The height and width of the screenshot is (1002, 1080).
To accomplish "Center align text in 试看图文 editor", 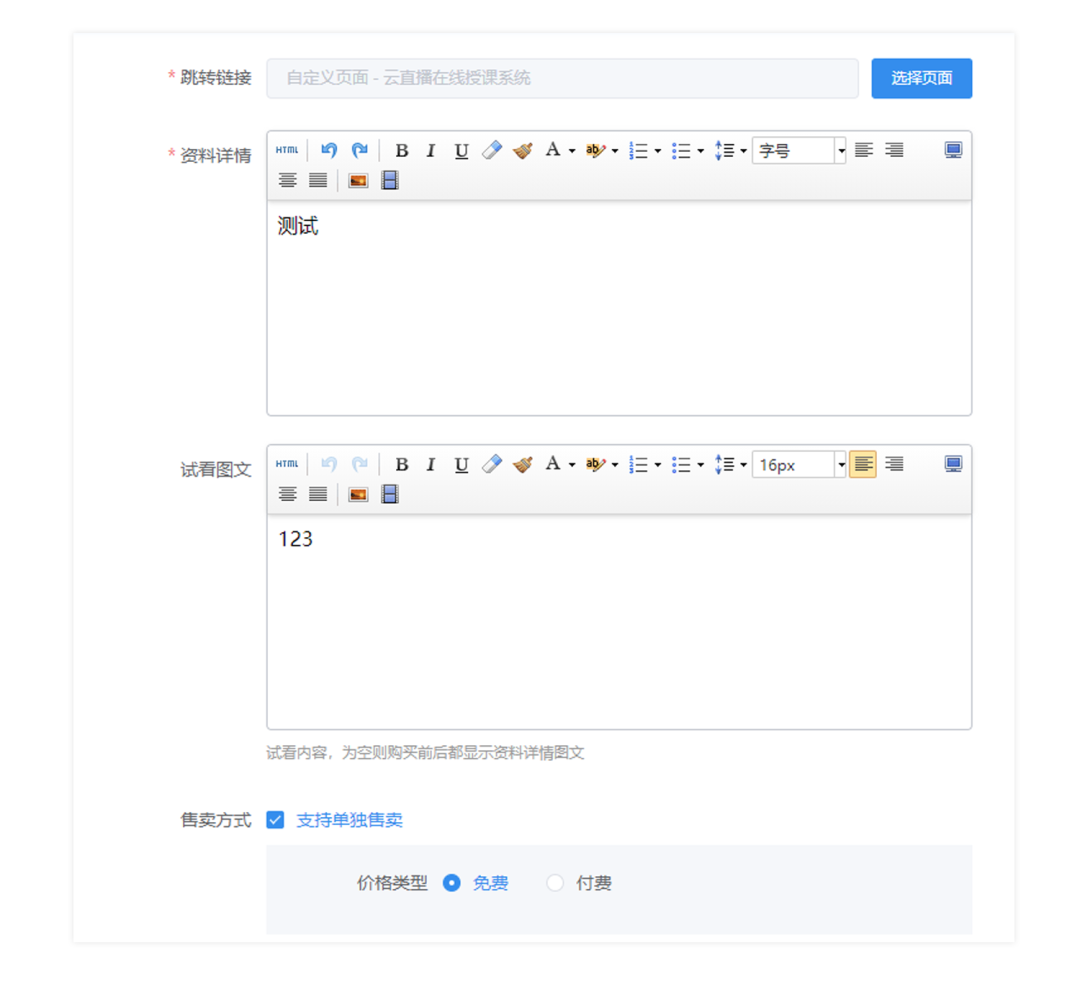I will (287, 494).
